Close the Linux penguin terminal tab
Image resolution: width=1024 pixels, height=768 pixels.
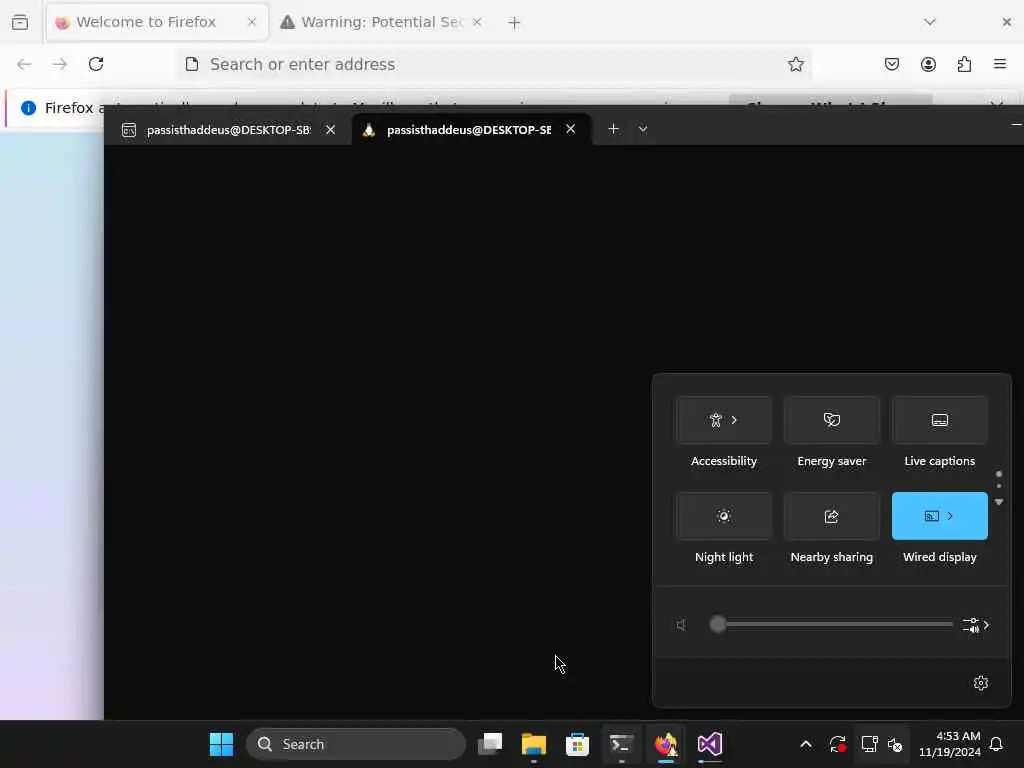[x=570, y=129]
